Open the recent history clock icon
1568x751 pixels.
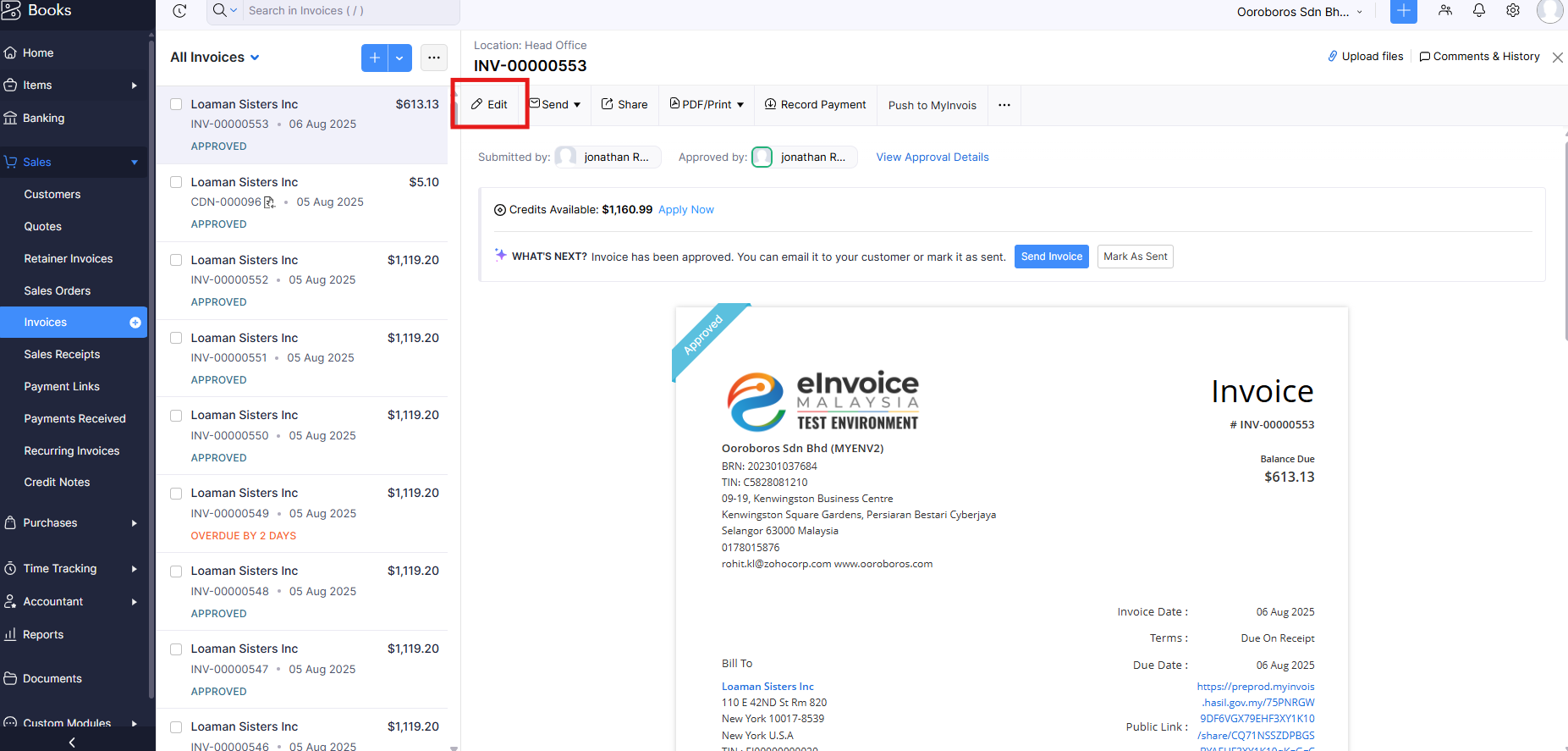click(179, 11)
